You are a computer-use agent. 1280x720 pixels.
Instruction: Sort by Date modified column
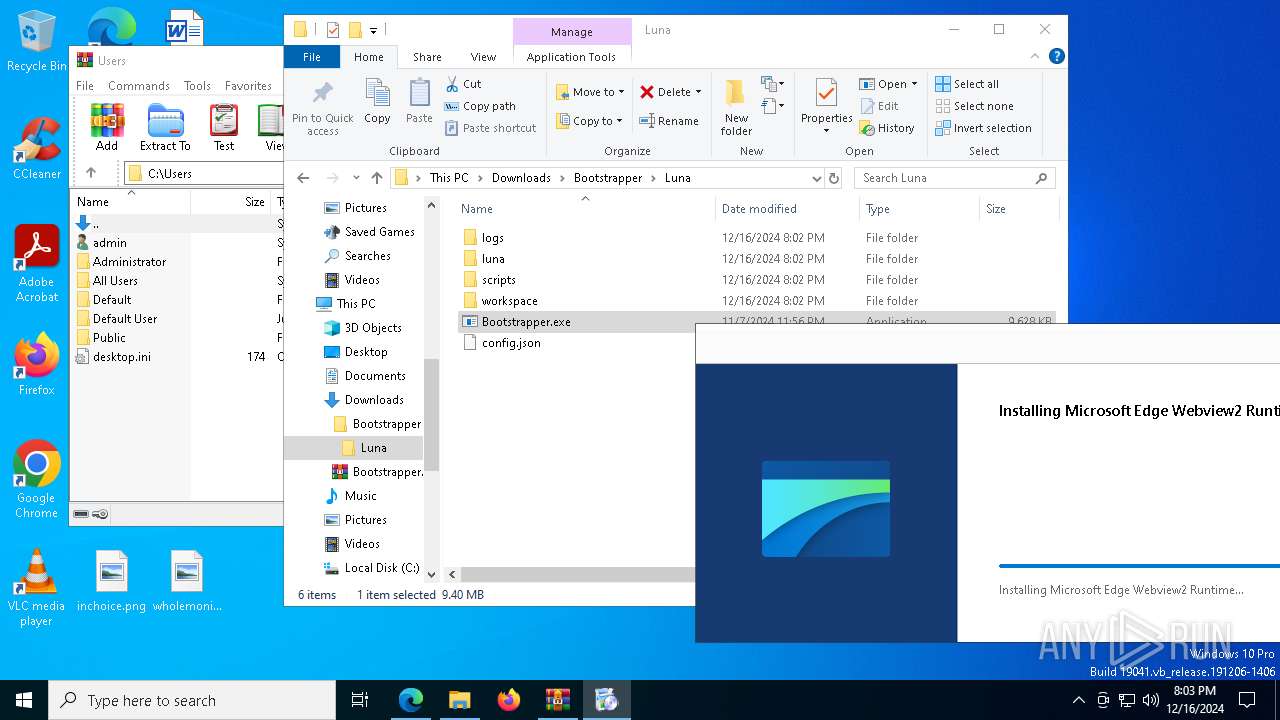[x=759, y=209]
